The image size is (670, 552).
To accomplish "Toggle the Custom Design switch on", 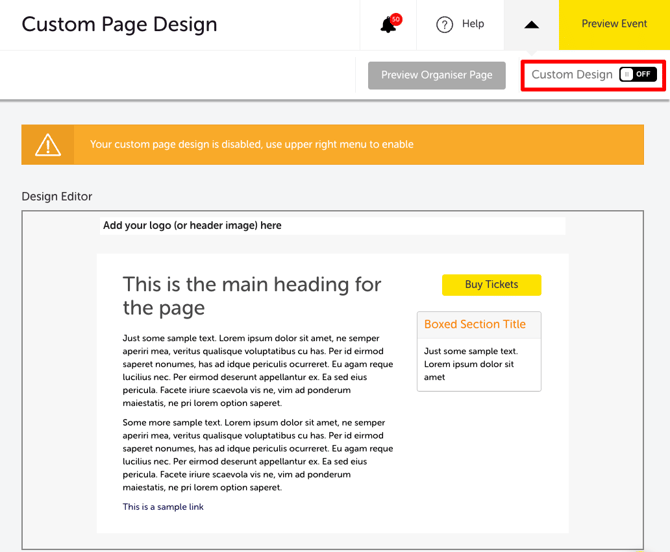I will (x=638, y=75).
